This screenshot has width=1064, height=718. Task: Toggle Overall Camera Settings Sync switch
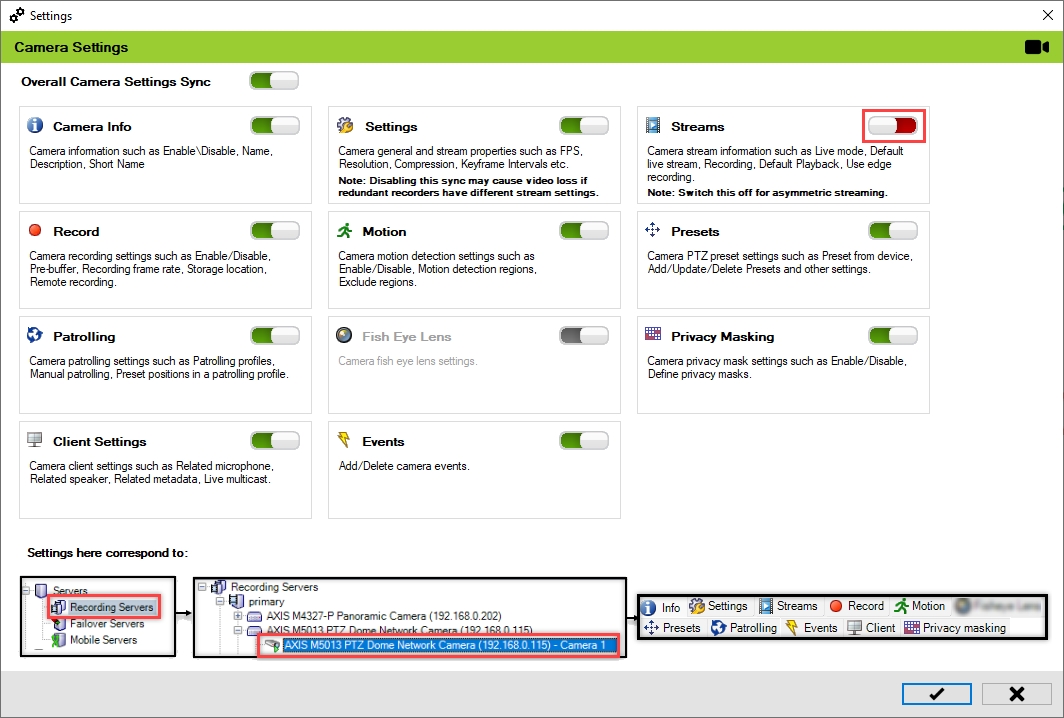(273, 81)
